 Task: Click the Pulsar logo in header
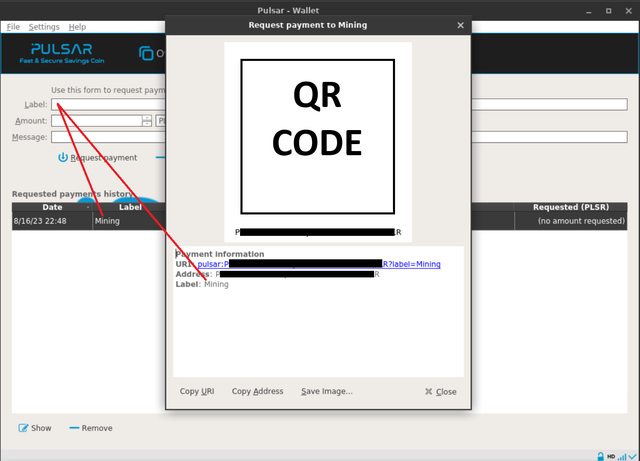pyautogui.click(x=62, y=53)
